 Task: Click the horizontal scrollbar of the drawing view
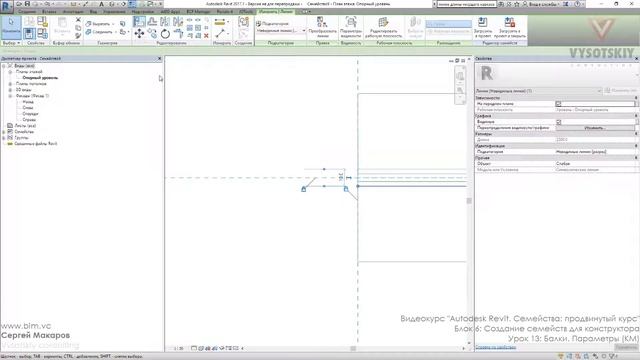coord(353,348)
